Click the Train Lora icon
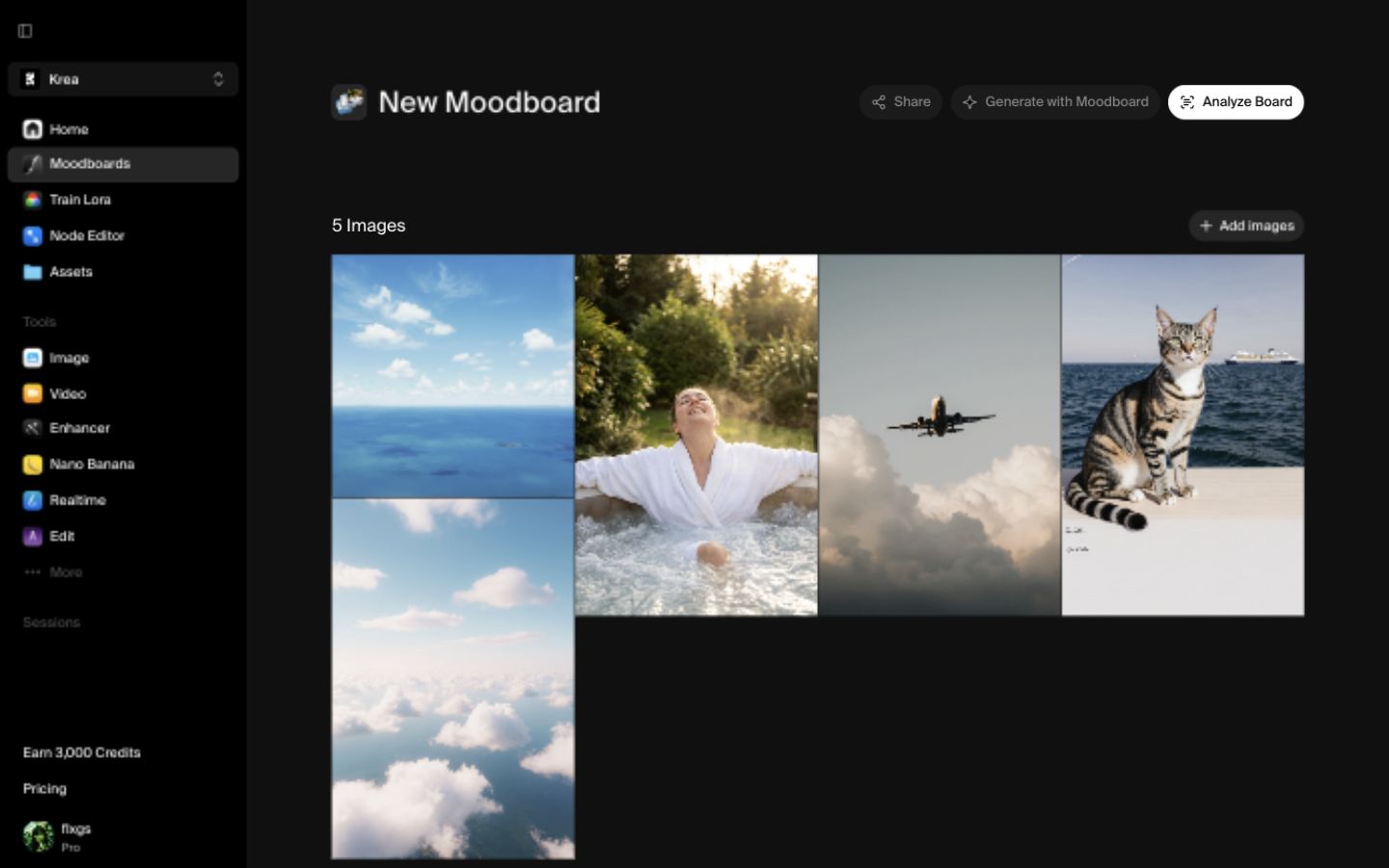Screen dimensions: 1389x868 point(32,200)
